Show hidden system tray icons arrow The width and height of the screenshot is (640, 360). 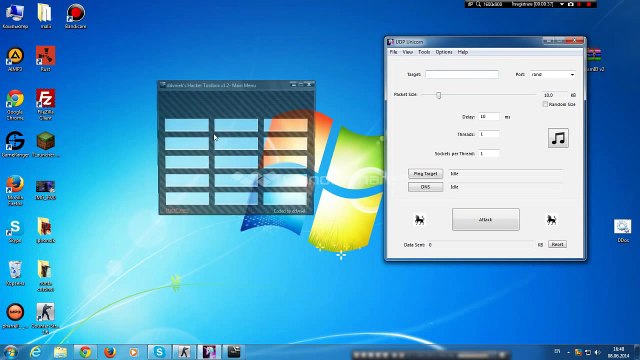click(568, 352)
